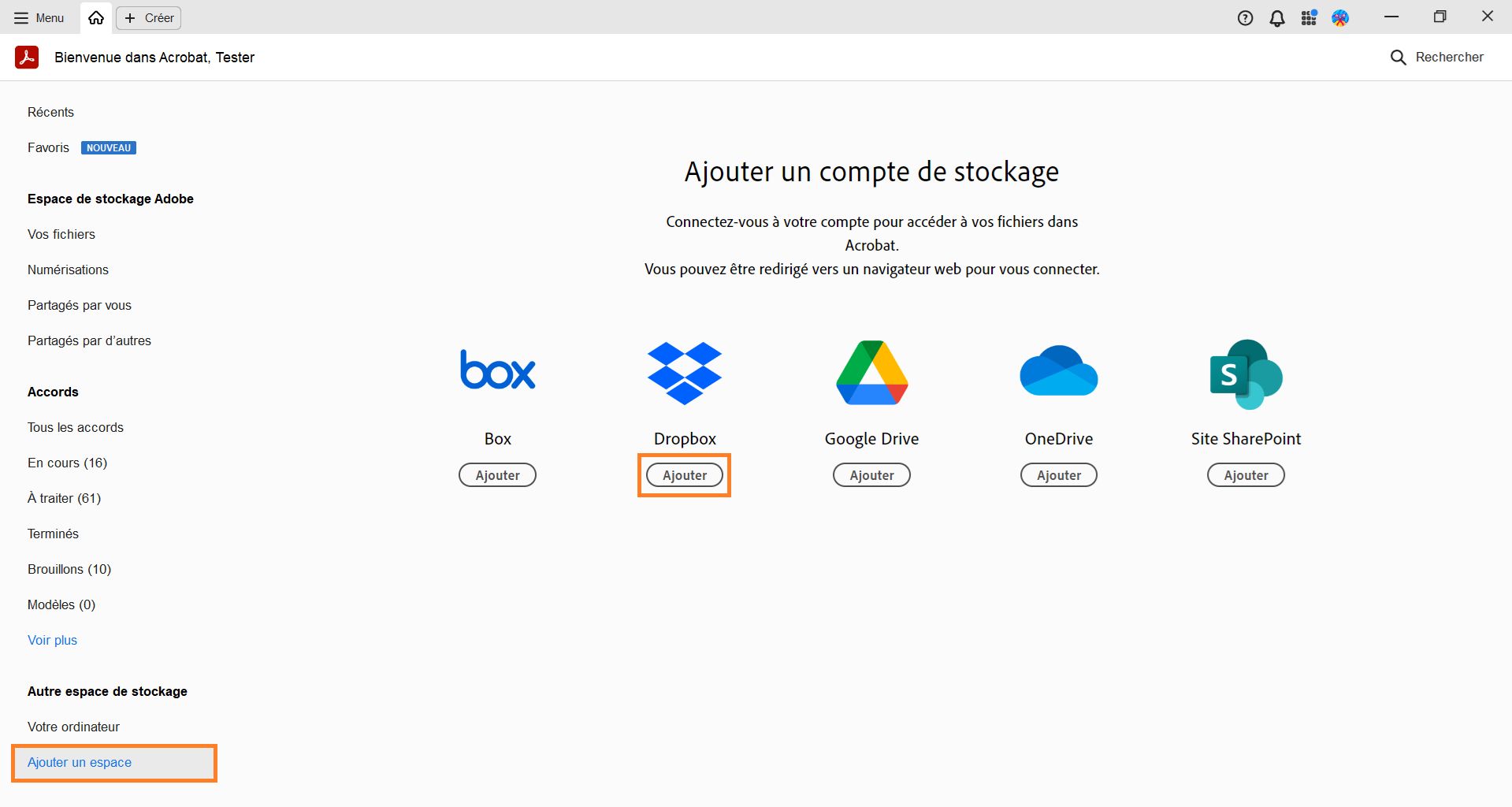
Task: Open the Rechercher search icon
Action: click(1399, 57)
